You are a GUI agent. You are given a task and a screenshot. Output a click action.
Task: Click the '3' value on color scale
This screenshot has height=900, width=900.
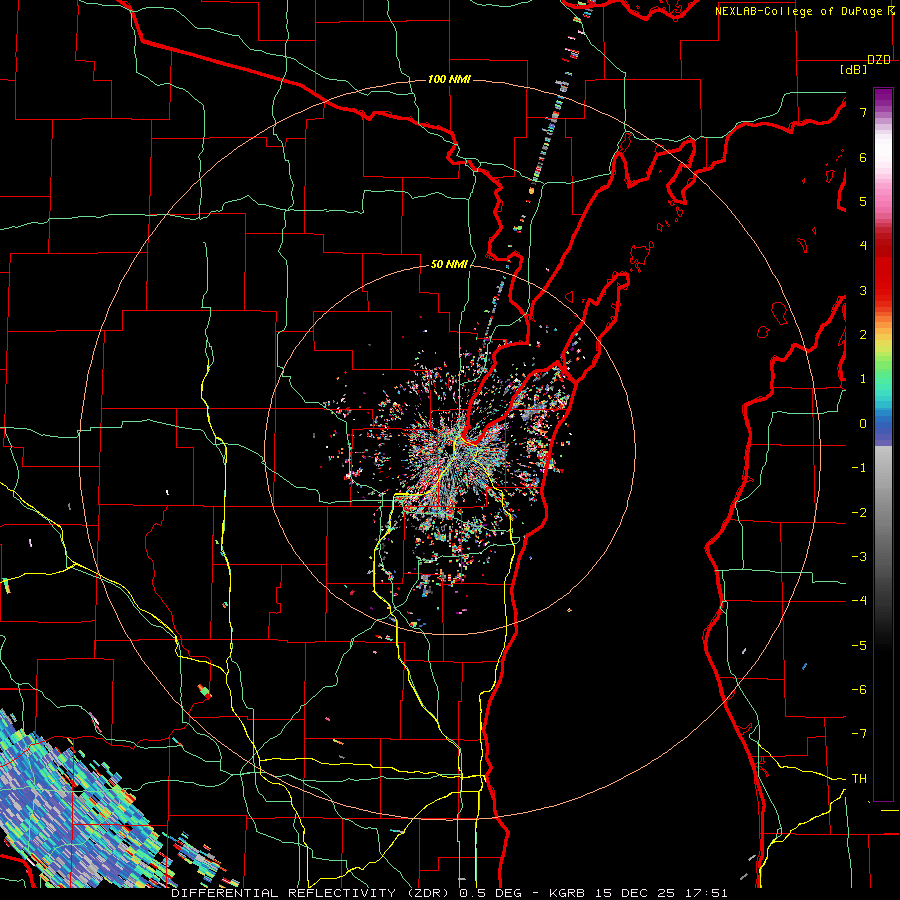[863, 290]
